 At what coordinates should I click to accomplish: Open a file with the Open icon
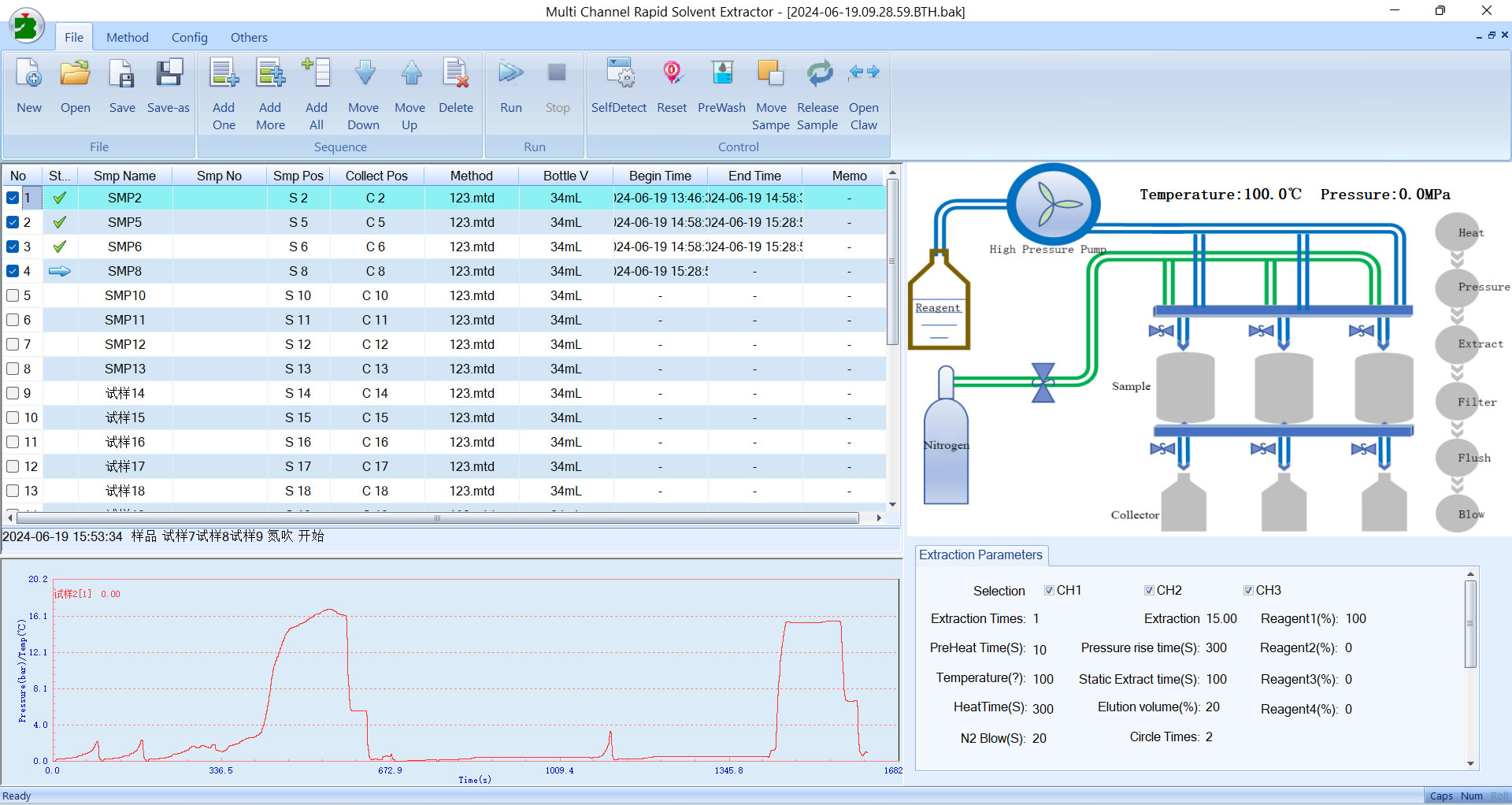(x=76, y=73)
